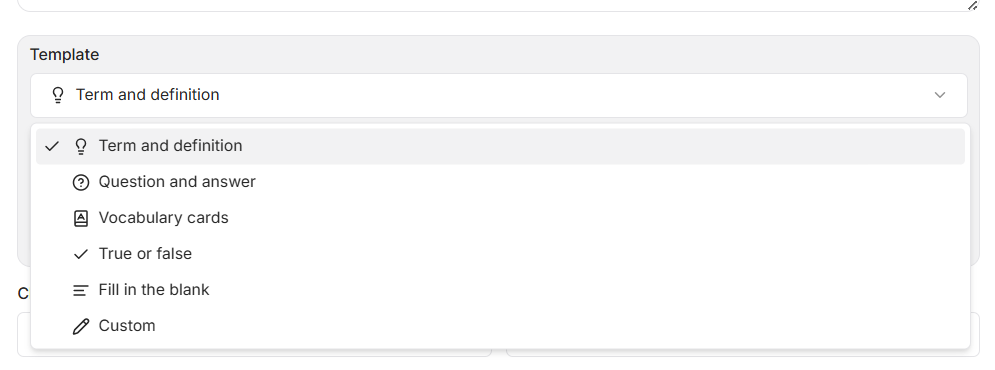Screen dimensions: 995x370
Task: Click the Vocabulary cards book icon
Action: (x=81, y=218)
